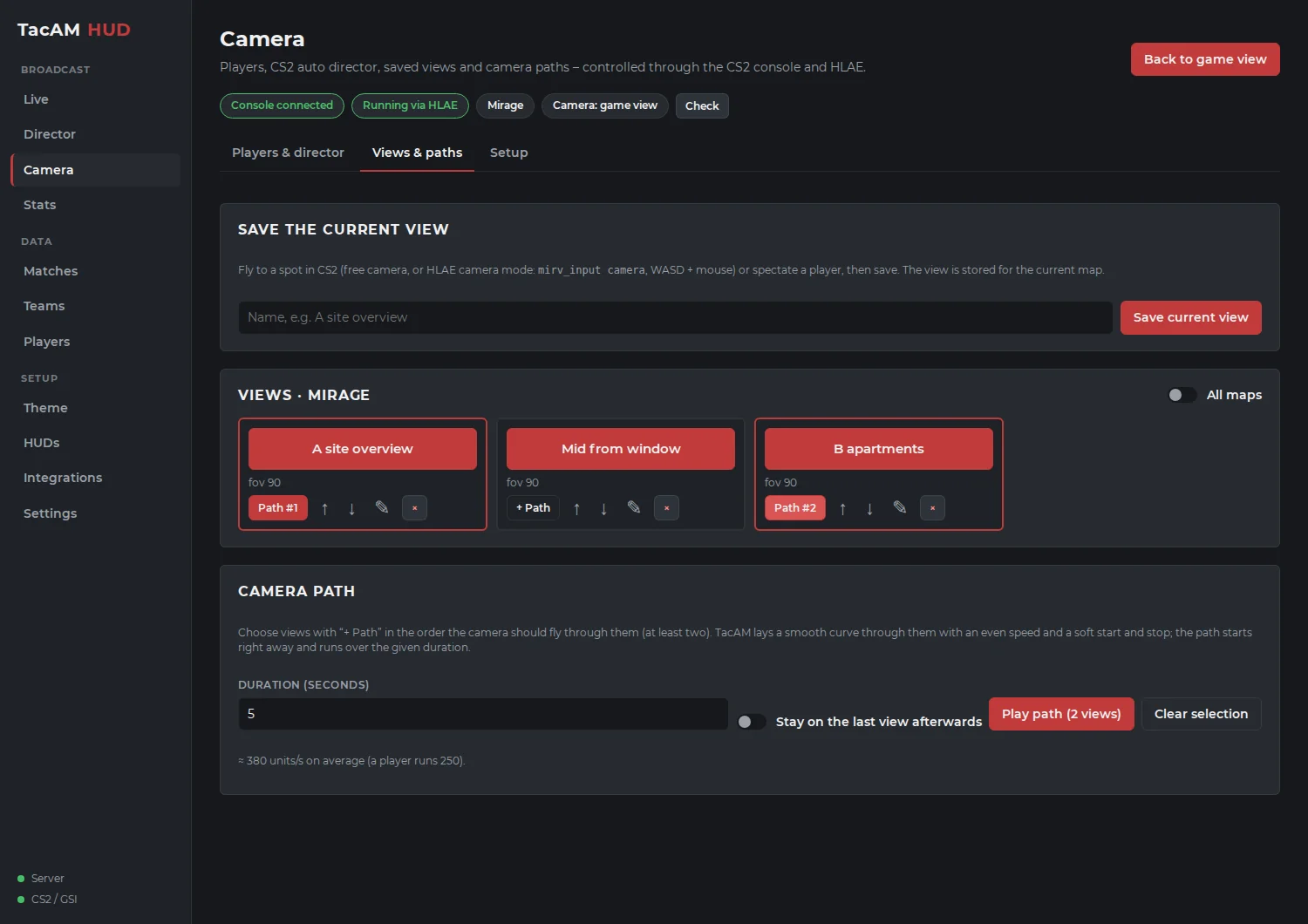Edit the Mid from window view
1308x924 pixels.
(x=634, y=507)
